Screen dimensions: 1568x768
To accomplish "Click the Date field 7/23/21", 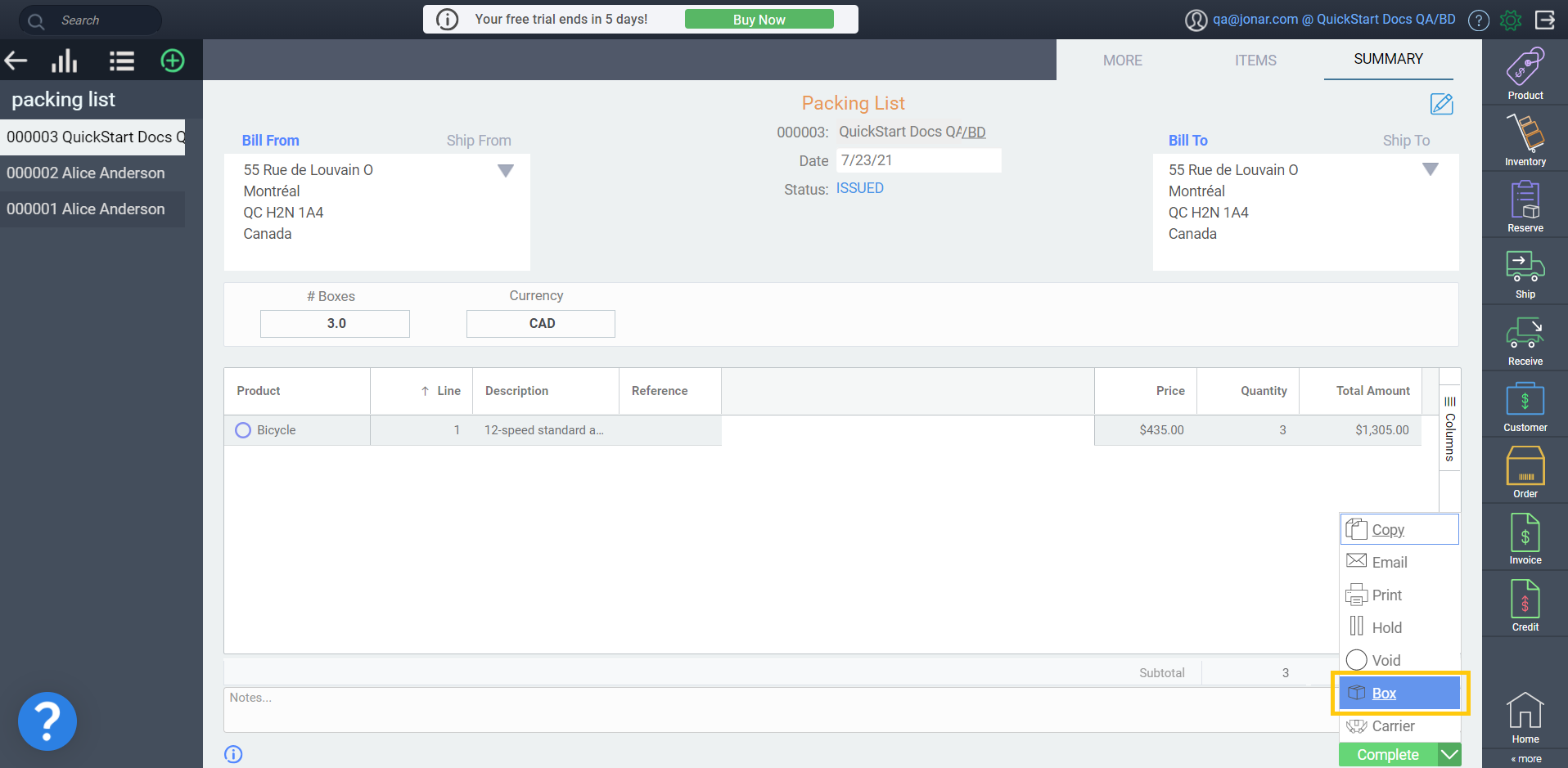I will 918,160.
